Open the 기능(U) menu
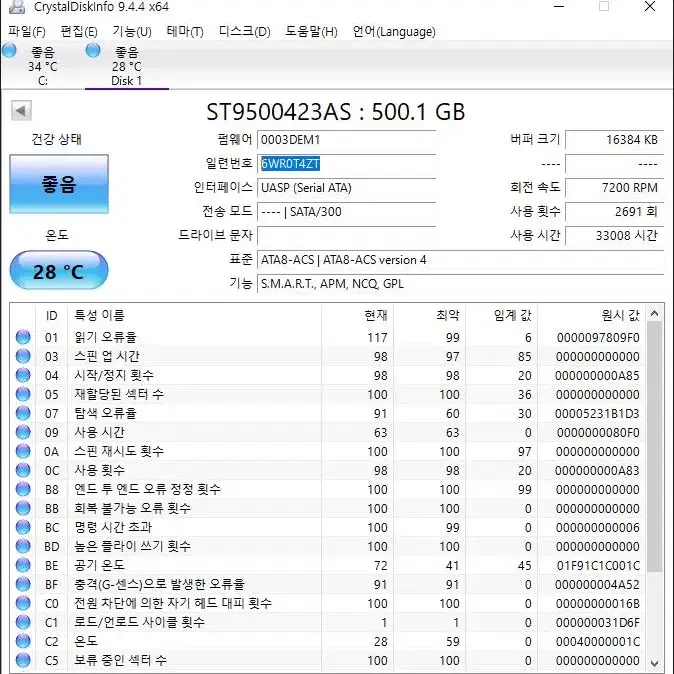The width and height of the screenshot is (674, 674). [132, 31]
